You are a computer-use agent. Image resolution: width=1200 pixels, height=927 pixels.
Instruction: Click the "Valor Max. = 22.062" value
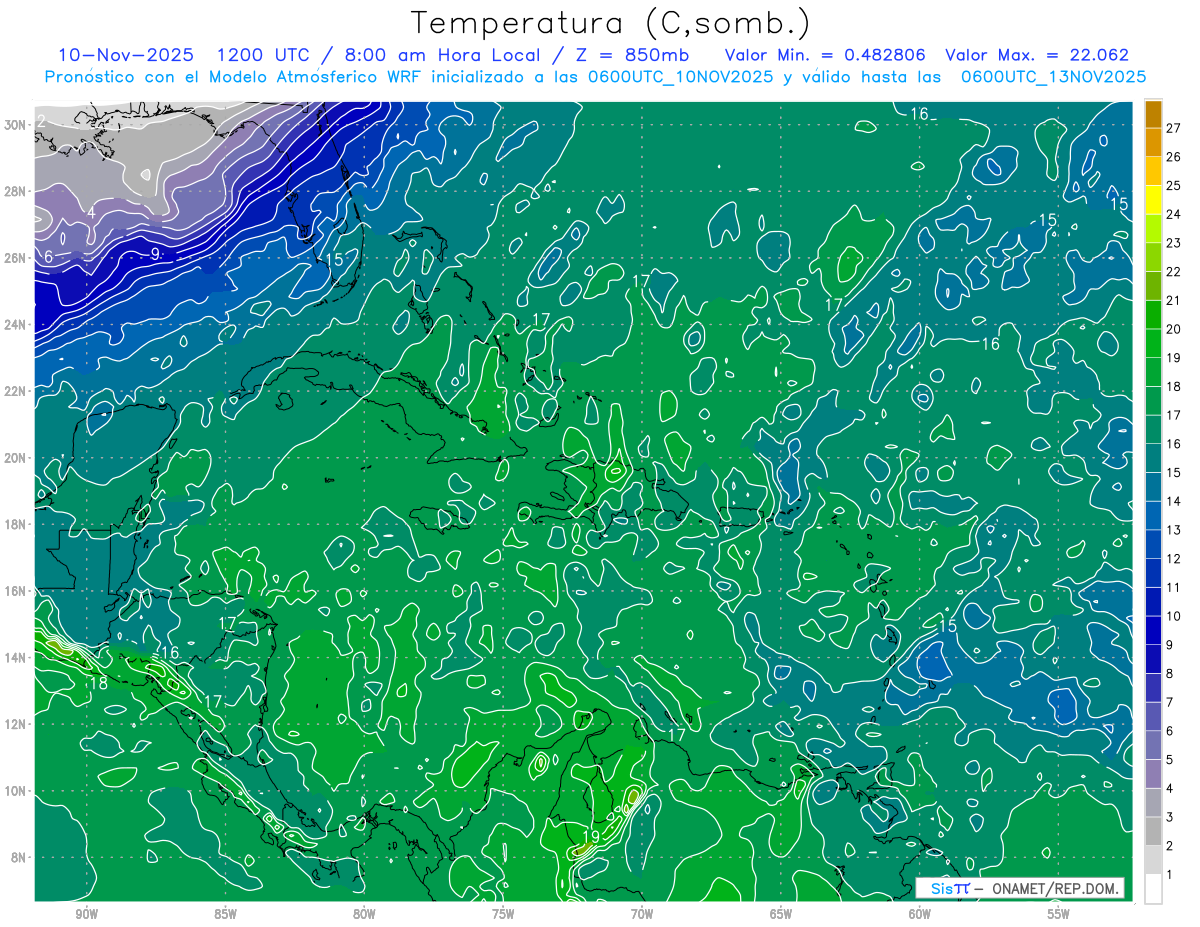click(1037, 55)
